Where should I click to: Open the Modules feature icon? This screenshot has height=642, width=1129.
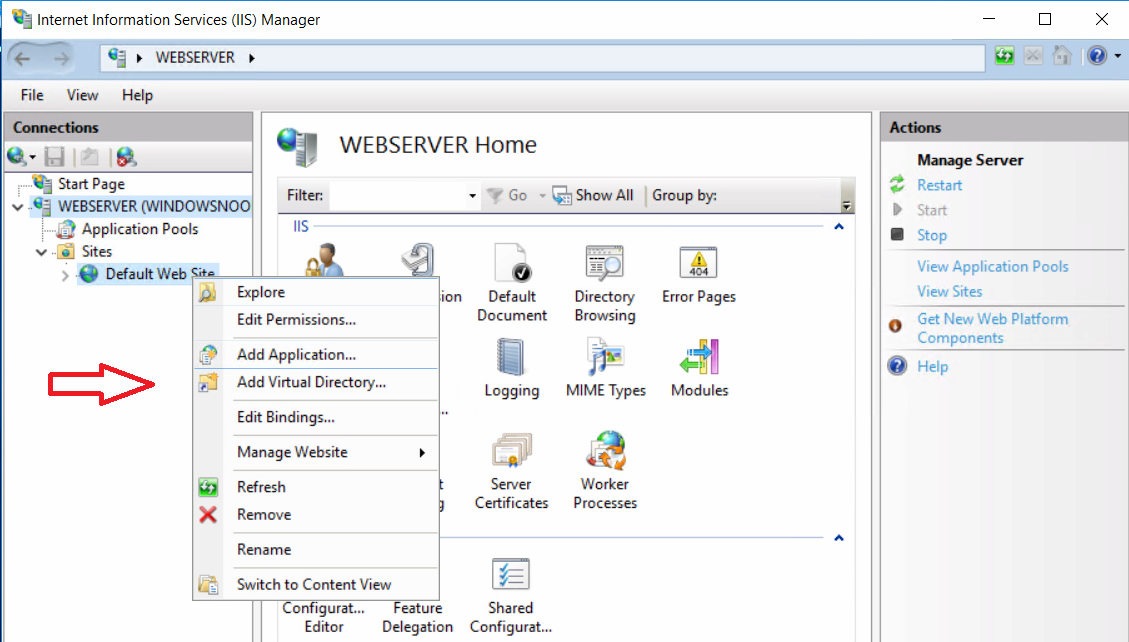click(699, 357)
